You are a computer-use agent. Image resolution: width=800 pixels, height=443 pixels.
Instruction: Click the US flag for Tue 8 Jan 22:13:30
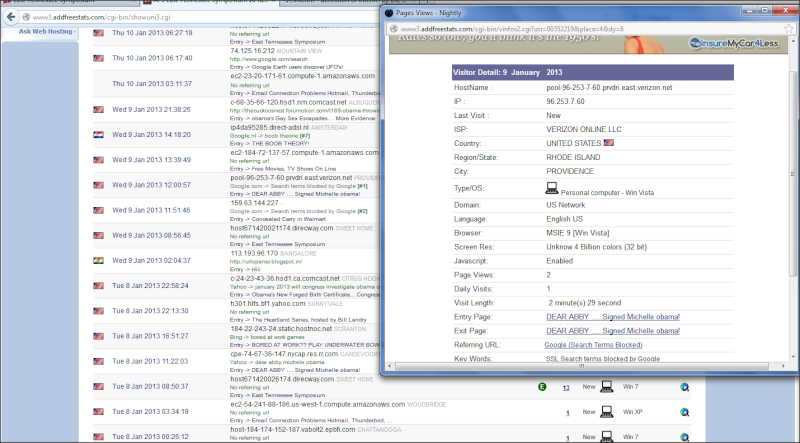(98, 311)
